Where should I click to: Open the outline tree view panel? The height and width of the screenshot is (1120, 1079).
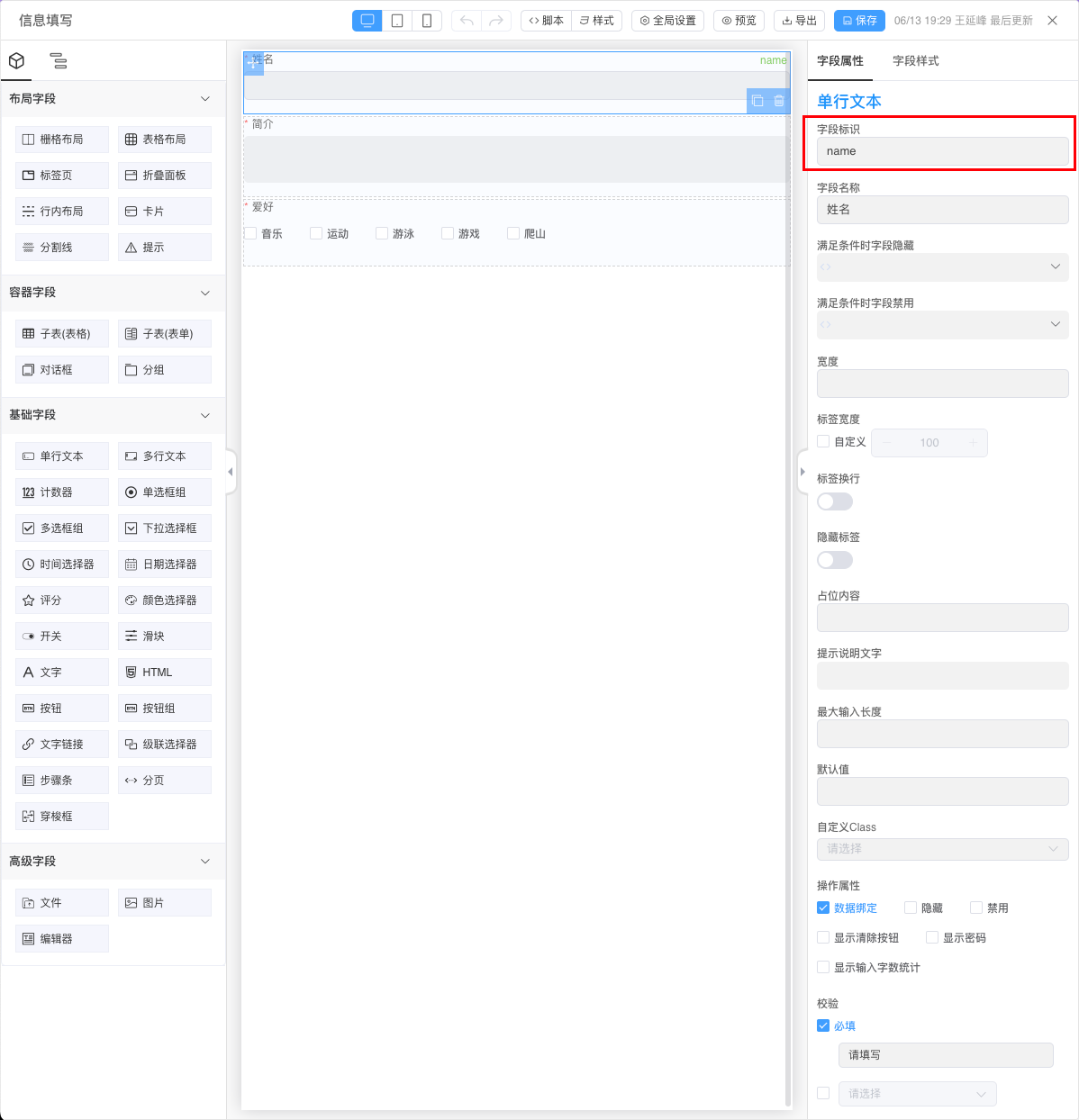tap(58, 61)
